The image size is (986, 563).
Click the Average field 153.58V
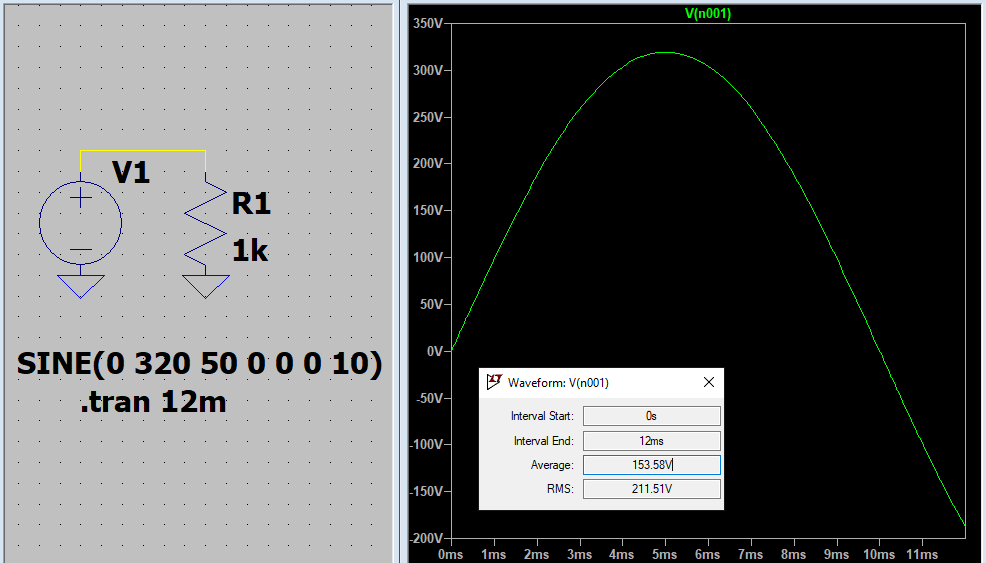coord(651,465)
